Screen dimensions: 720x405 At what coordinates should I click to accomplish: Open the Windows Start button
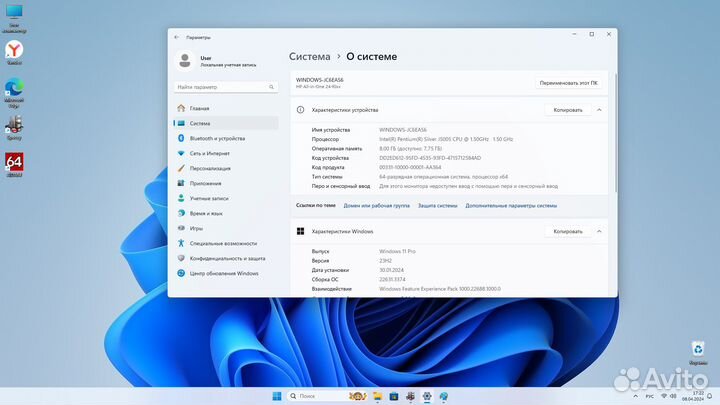click(x=277, y=396)
